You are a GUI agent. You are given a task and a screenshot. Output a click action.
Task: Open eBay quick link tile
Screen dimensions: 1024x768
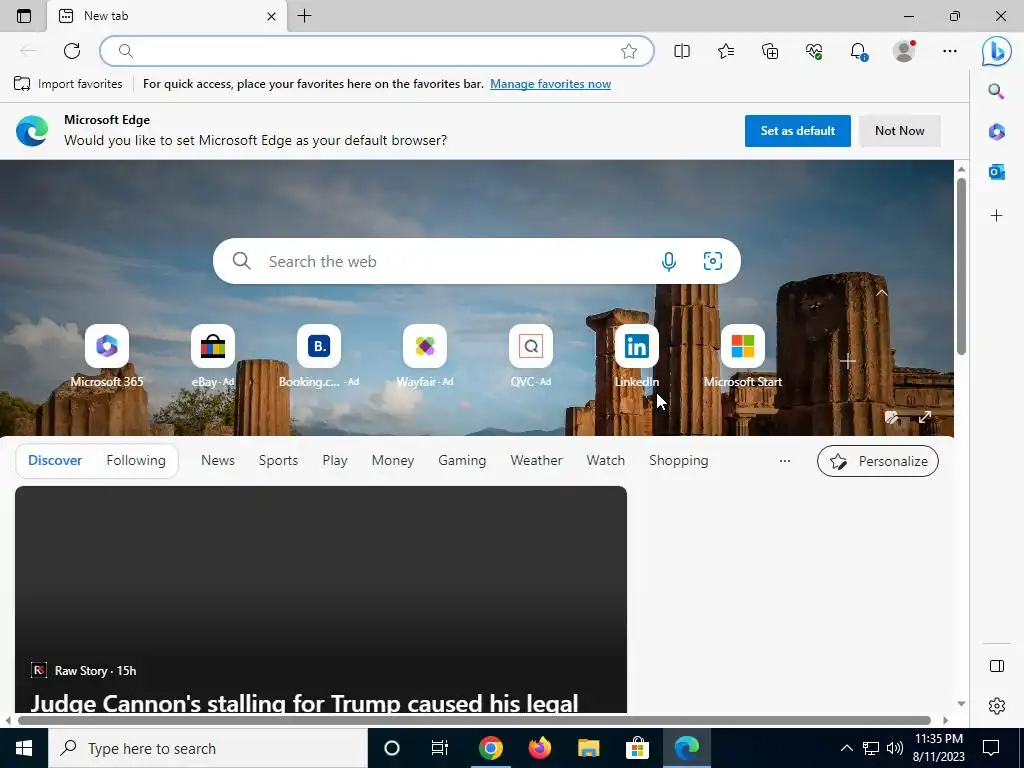213,356
